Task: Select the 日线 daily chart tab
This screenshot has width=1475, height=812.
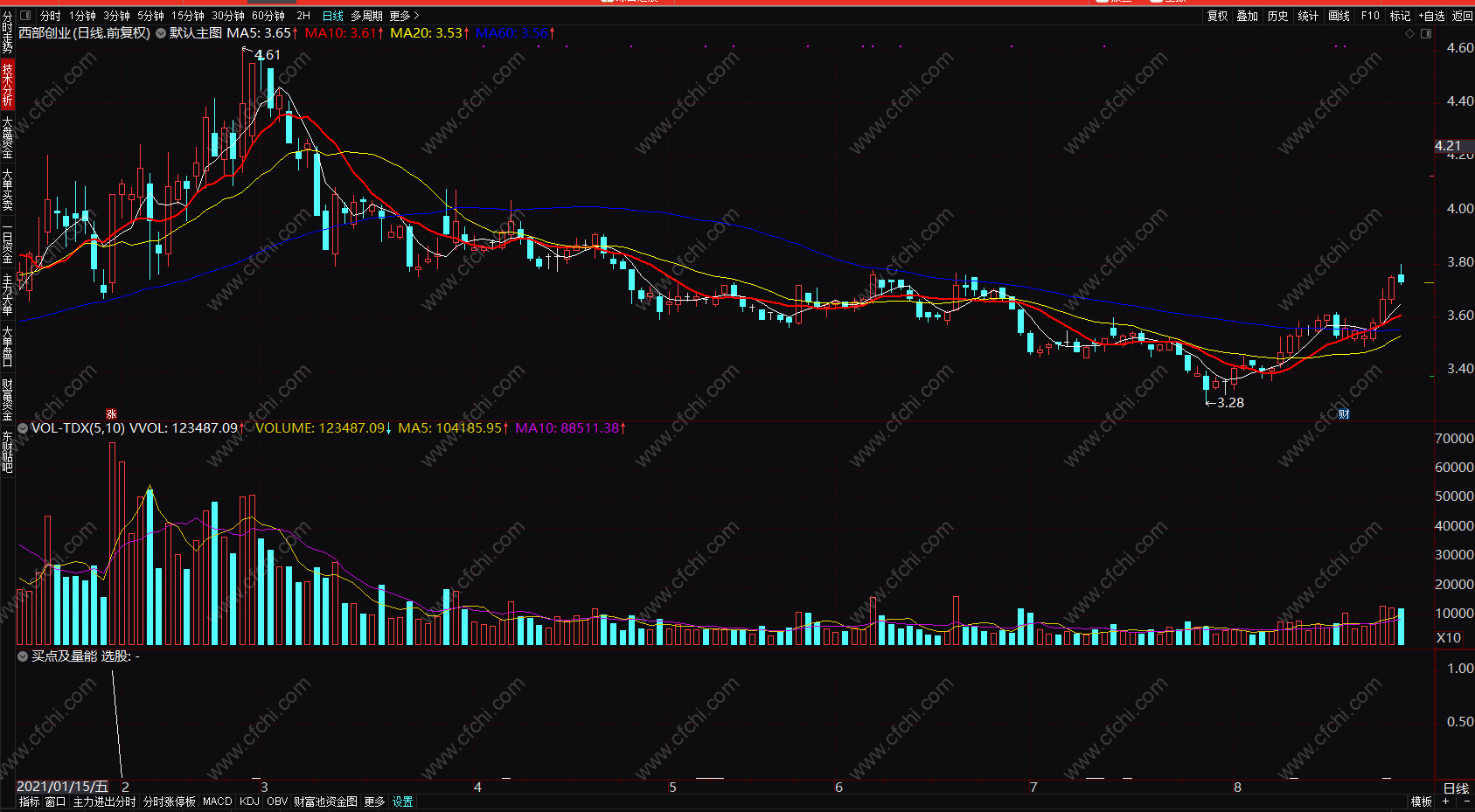Action: pyautogui.click(x=333, y=16)
